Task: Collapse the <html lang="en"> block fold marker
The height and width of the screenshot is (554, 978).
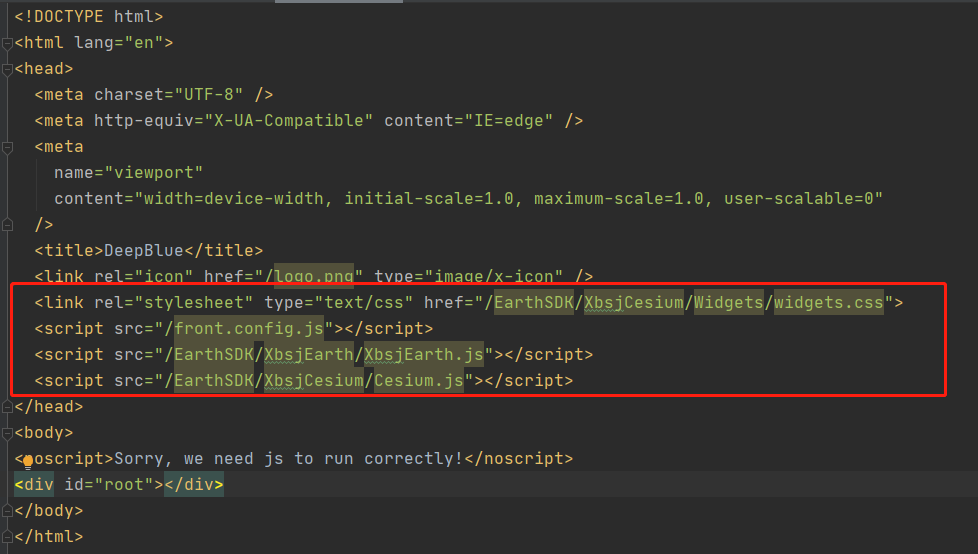Action: pos(7,43)
